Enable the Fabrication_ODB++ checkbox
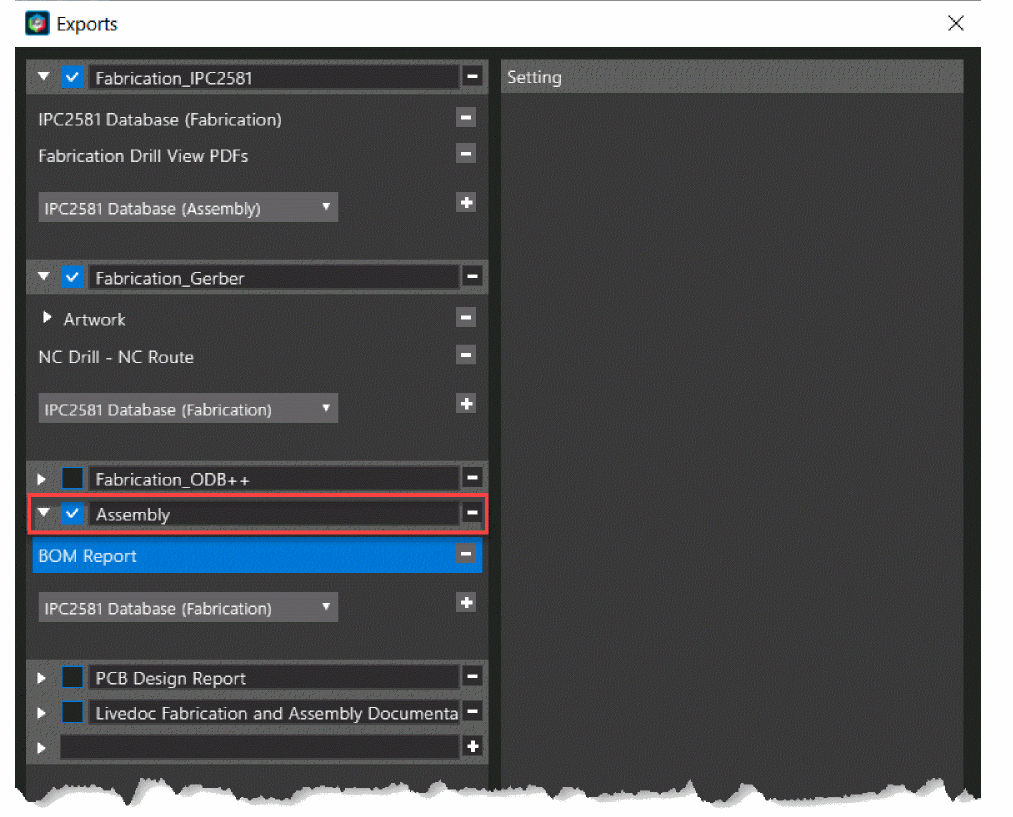The image size is (1013, 817). 72,479
